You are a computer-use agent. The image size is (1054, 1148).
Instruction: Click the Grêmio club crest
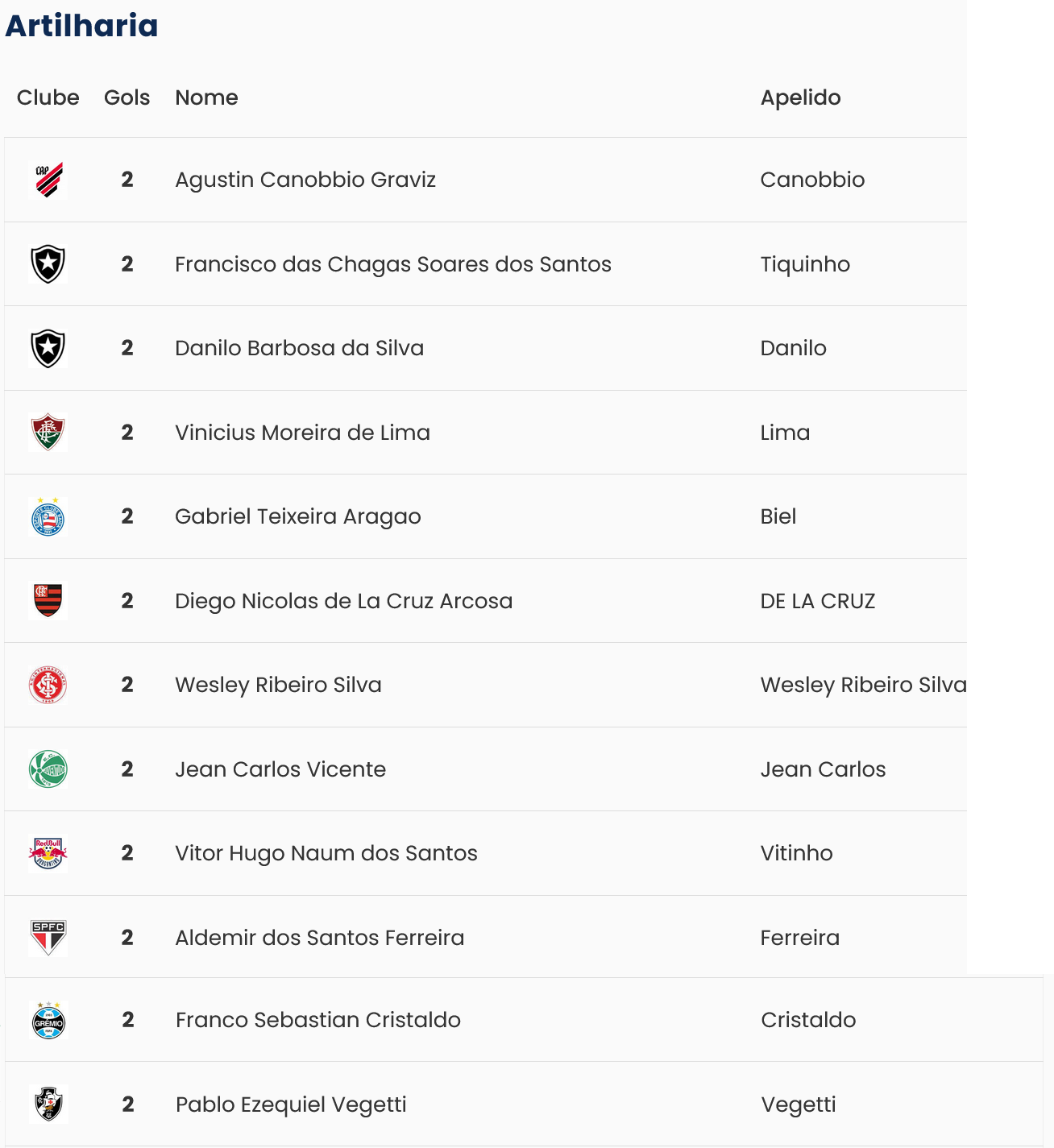[48, 1021]
